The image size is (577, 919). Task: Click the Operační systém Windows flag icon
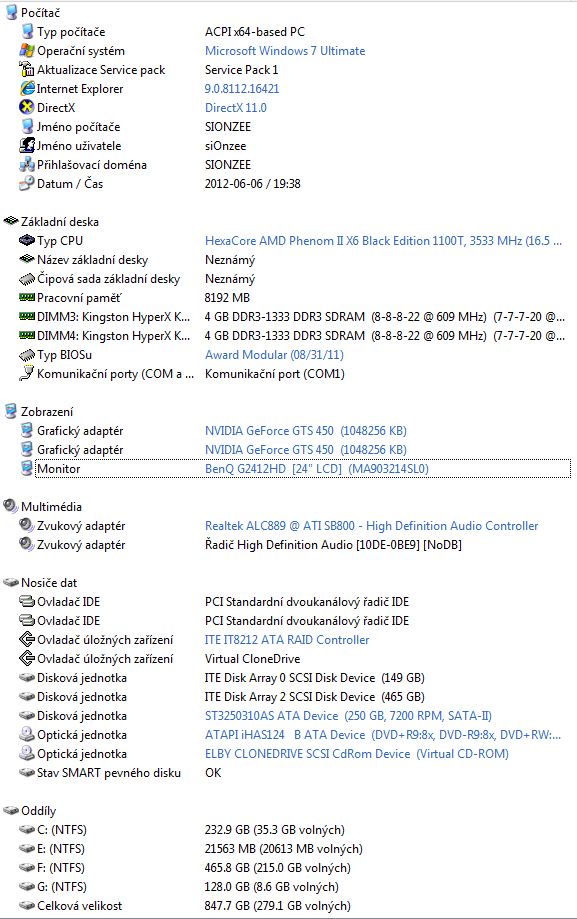27,50
